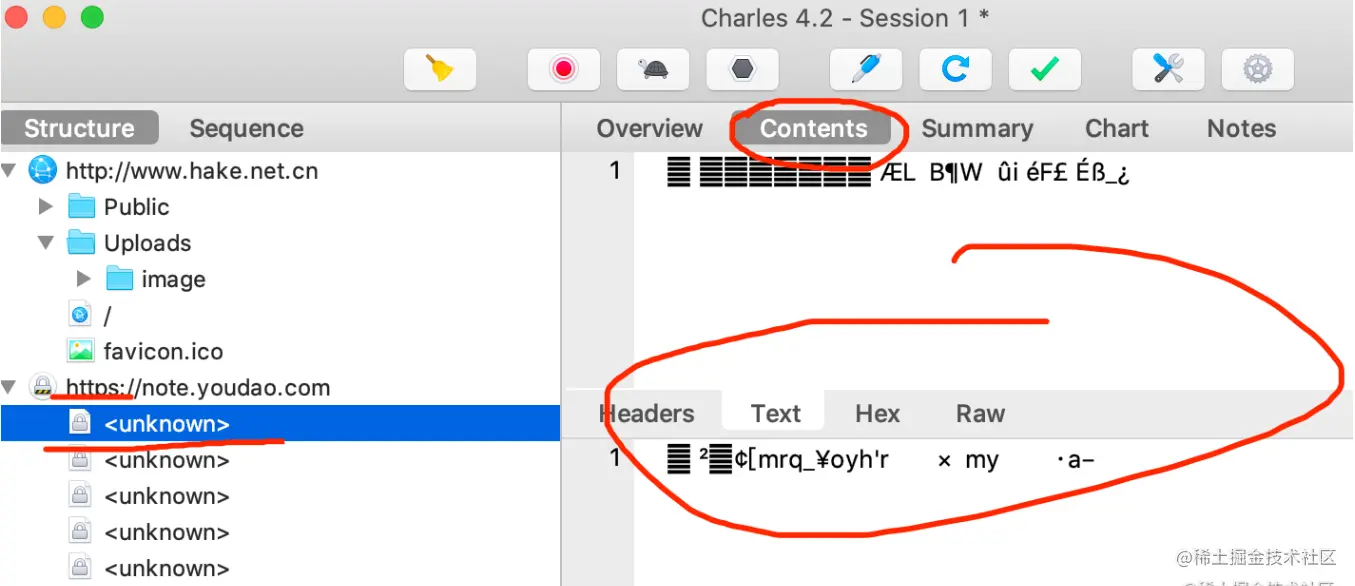Select the Raw response tab
The height and width of the screenshot is (586, 1355).
(x=980, y=414)
